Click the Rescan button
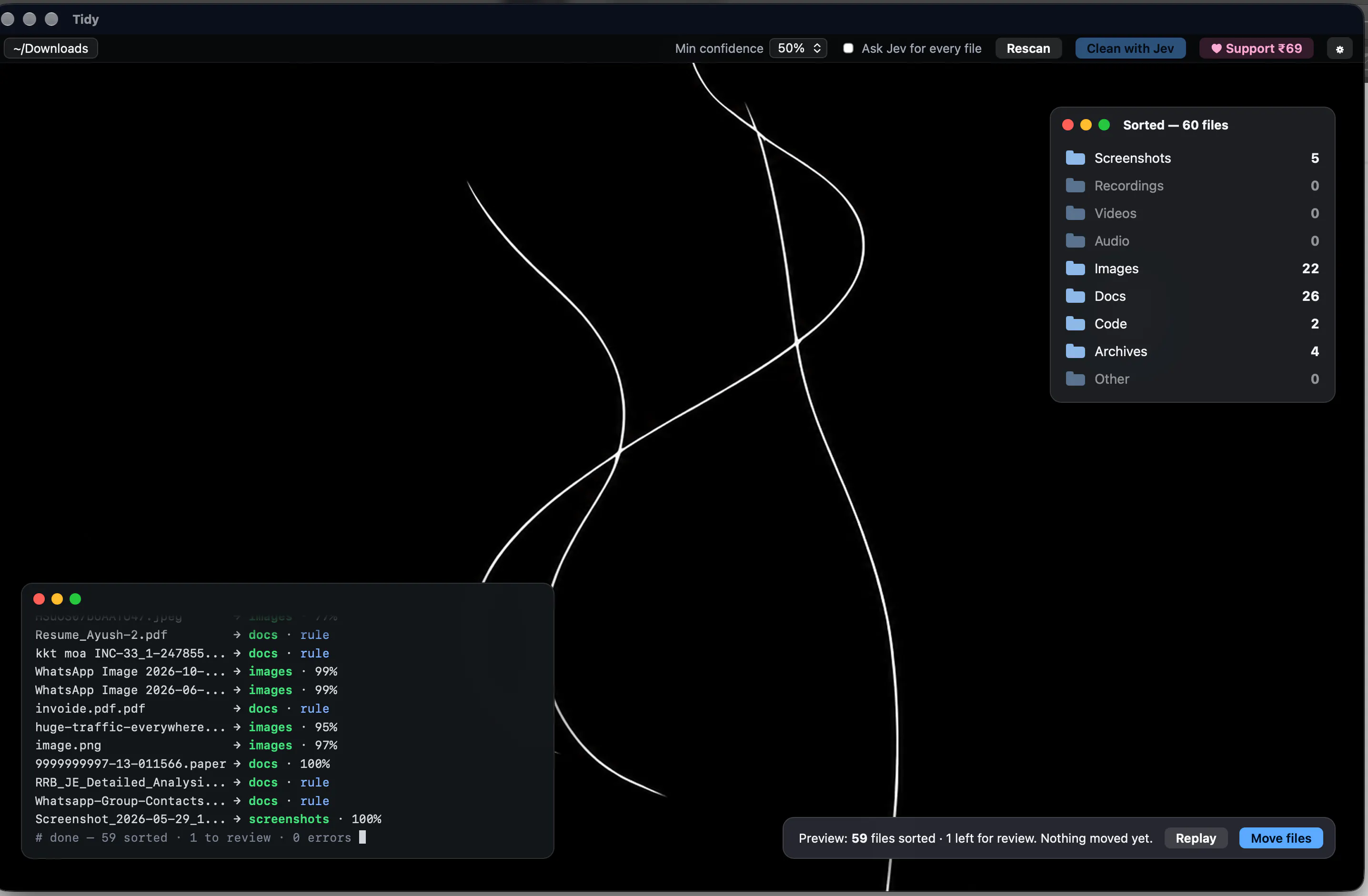Viewport: 1368px width, 896px height. click(1028, 48)
